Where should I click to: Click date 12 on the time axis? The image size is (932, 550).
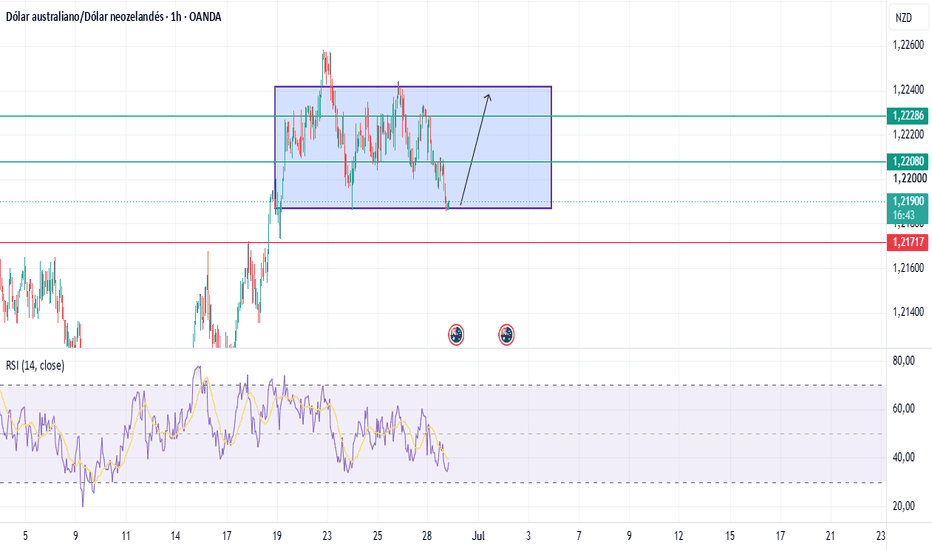[679, 536]
